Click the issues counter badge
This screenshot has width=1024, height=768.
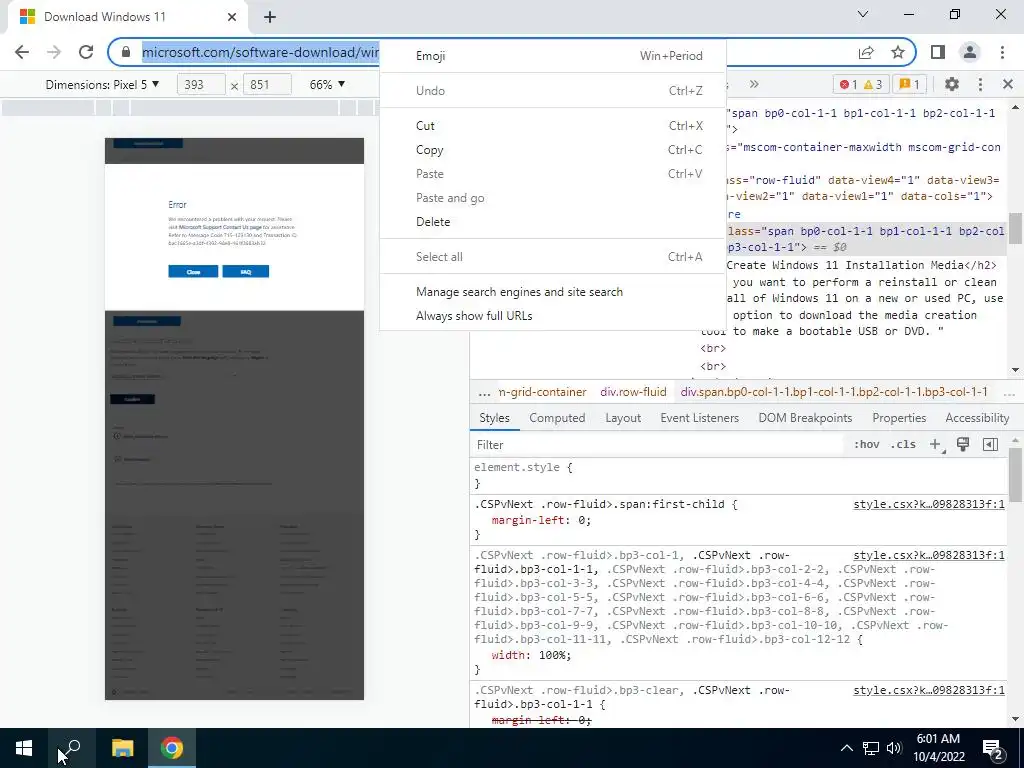point(910,84)
